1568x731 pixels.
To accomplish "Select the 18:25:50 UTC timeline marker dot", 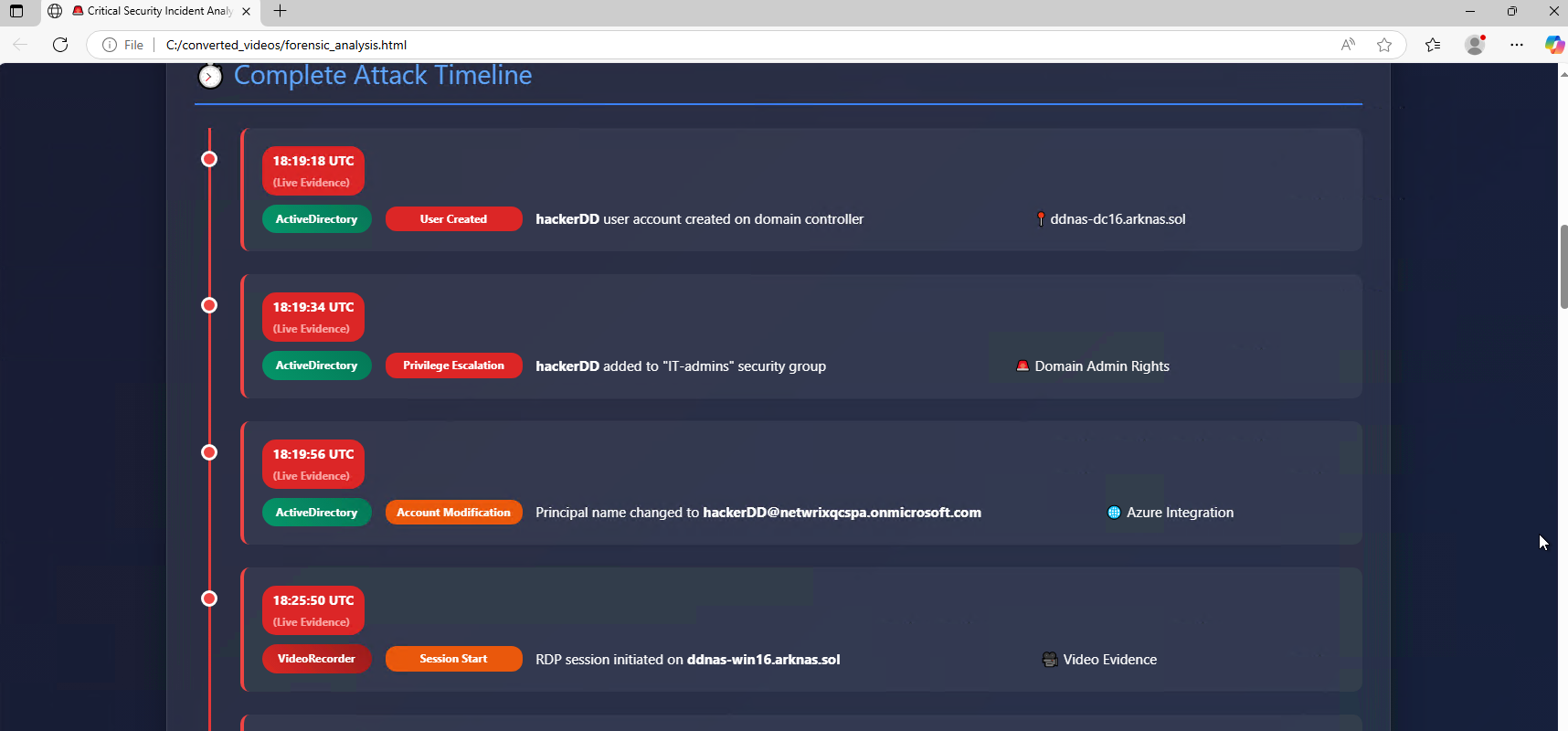I will click(x=209, y=599).
